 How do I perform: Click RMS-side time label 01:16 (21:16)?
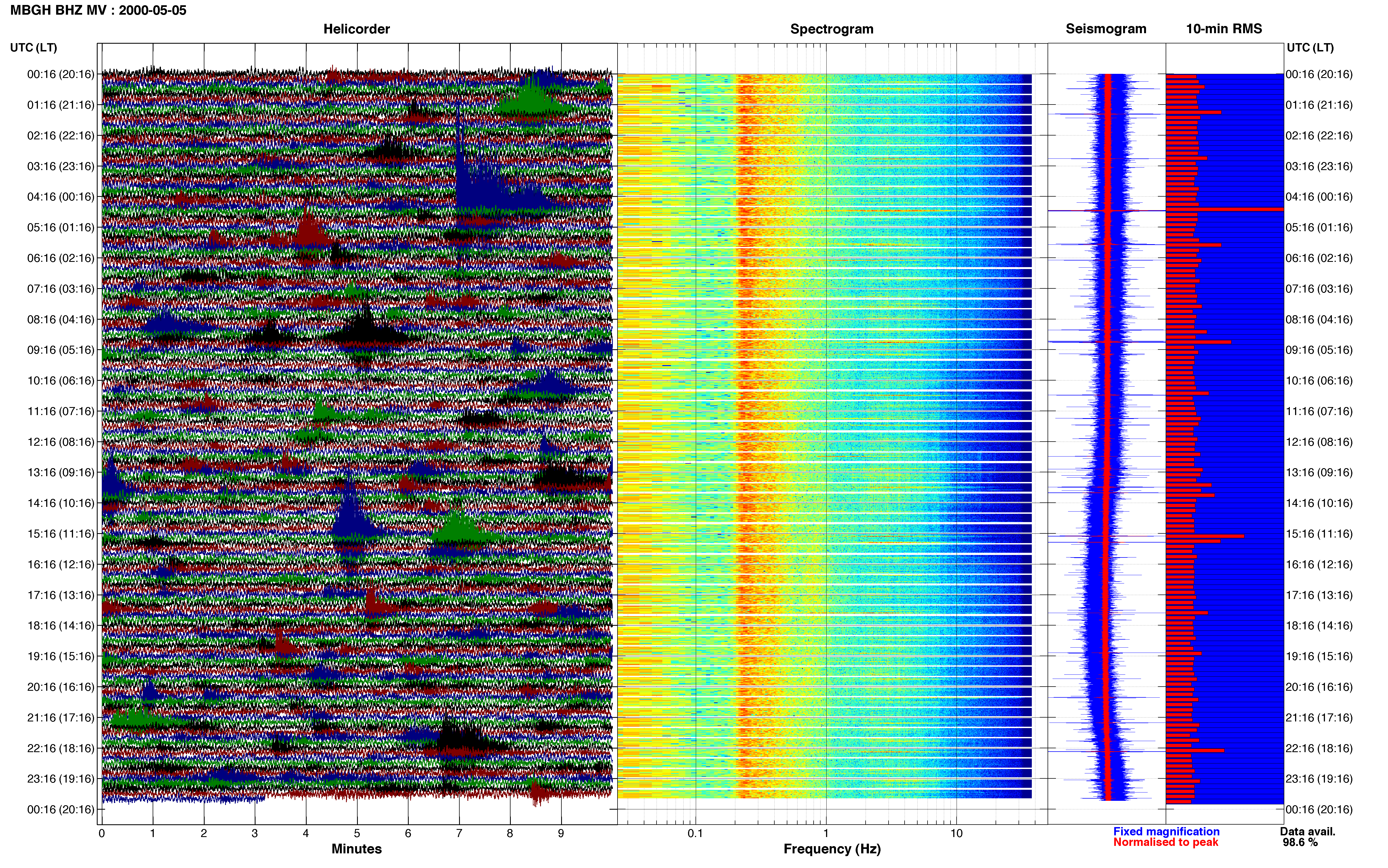[x=1319, y=105]
